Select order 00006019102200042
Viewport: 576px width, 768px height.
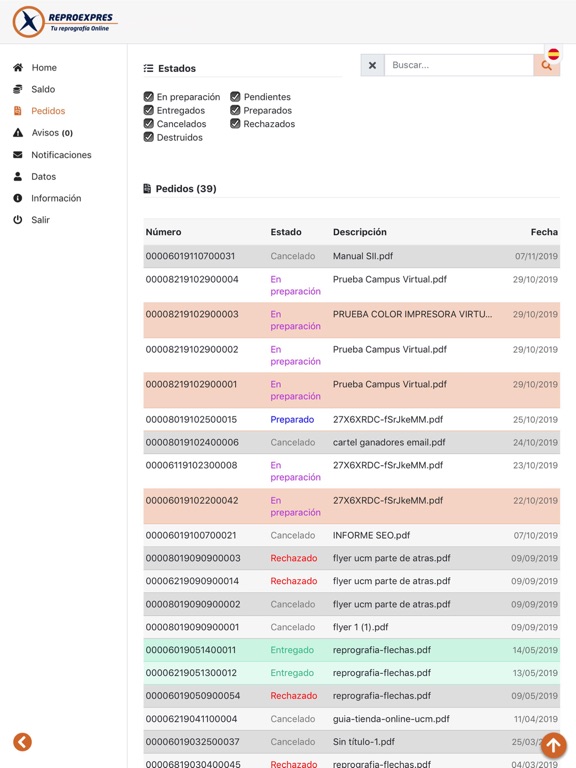pyautogui.click(x=351, y=506)
